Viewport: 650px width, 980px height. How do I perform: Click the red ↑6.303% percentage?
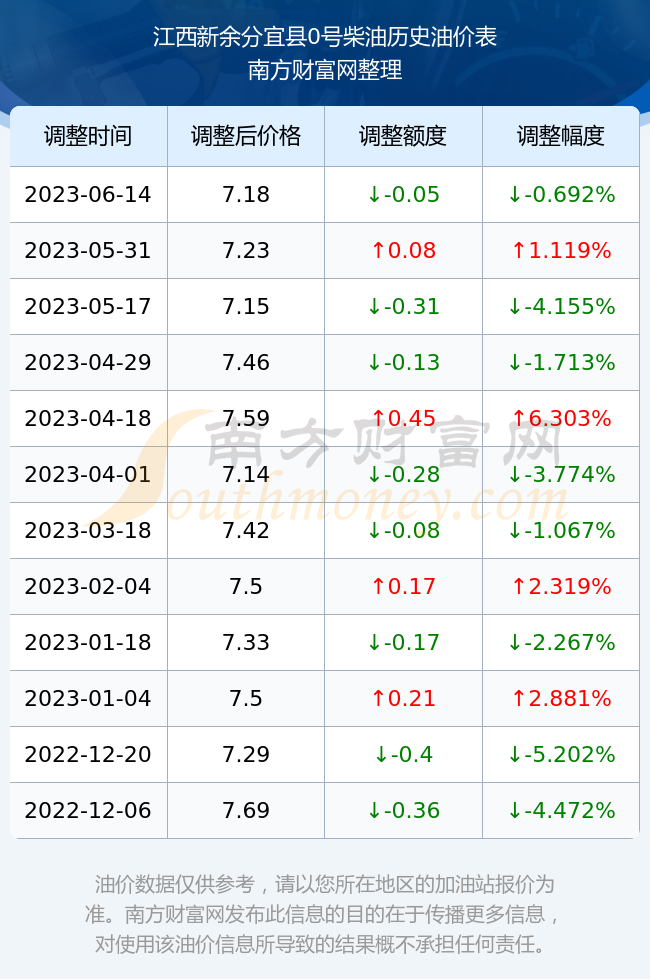coord(561,418)
